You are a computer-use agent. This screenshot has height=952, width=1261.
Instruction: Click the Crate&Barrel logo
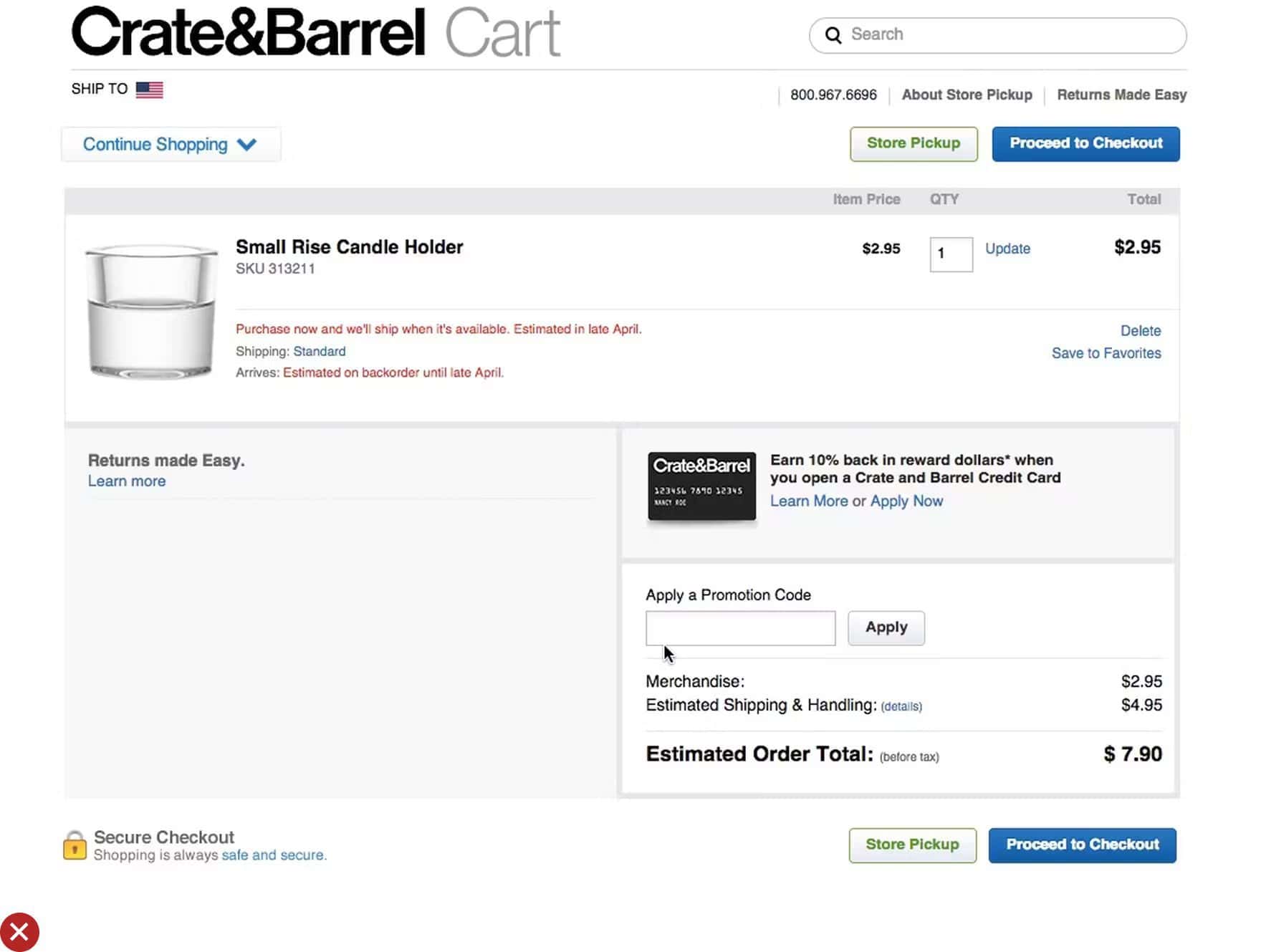click(x=248, y=32)
